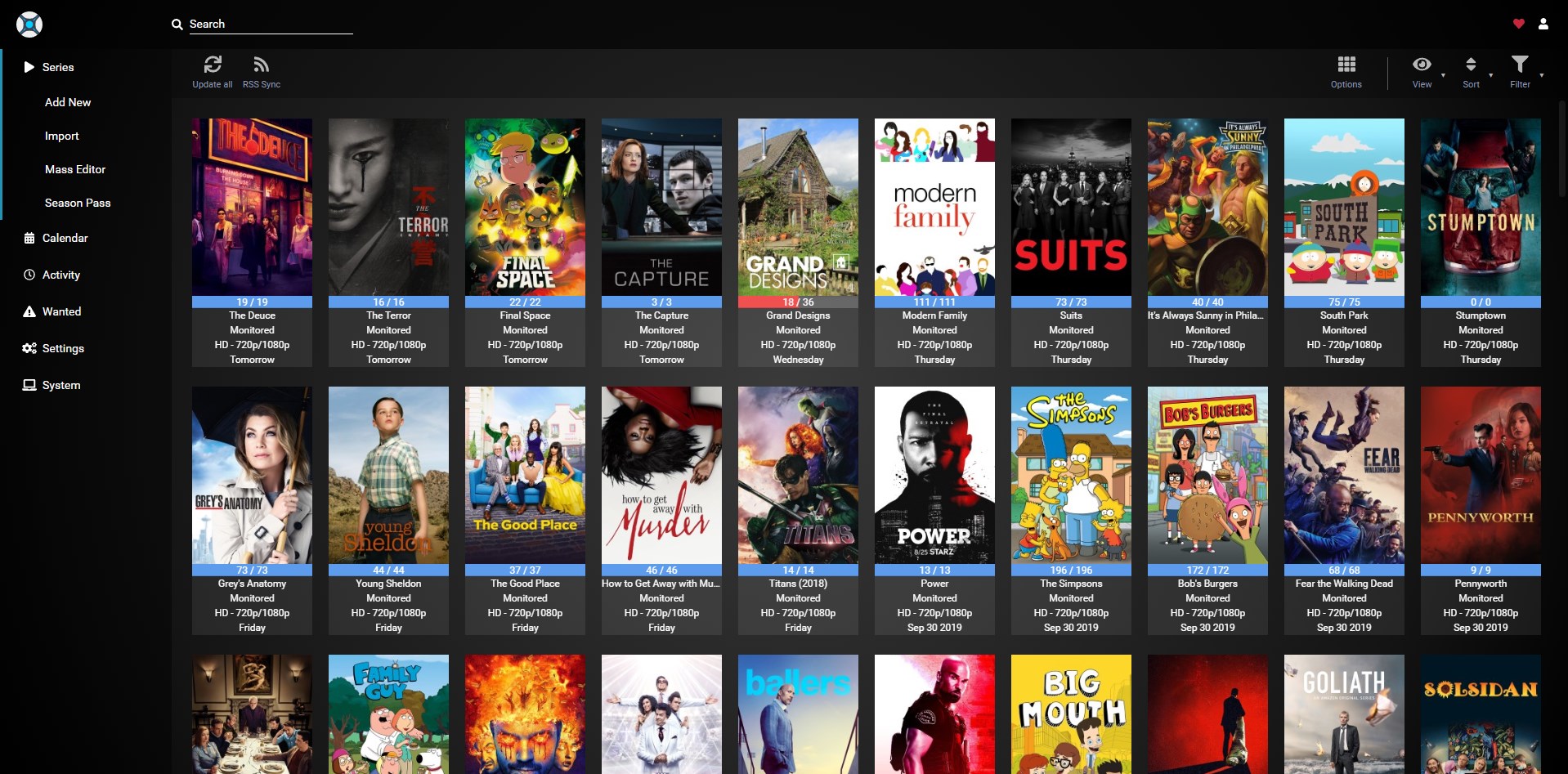Open the poster Options grid icon
Screen dimensions: 1568x774
point(1346,65)
